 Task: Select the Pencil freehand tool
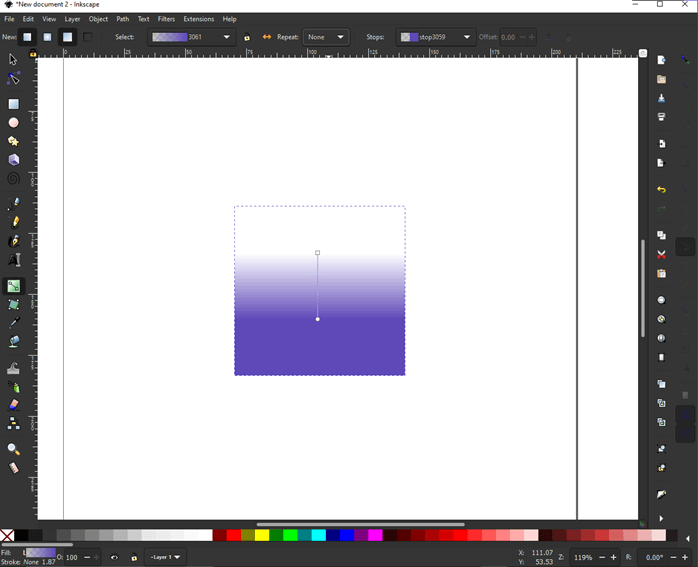[x=13, y=222]
